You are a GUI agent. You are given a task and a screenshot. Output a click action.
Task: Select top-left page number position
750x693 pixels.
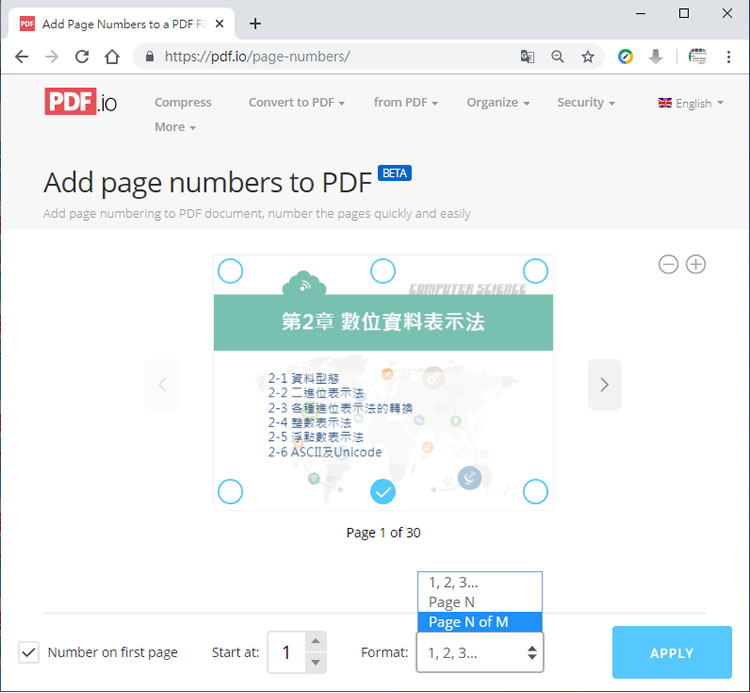pos(230,270)
